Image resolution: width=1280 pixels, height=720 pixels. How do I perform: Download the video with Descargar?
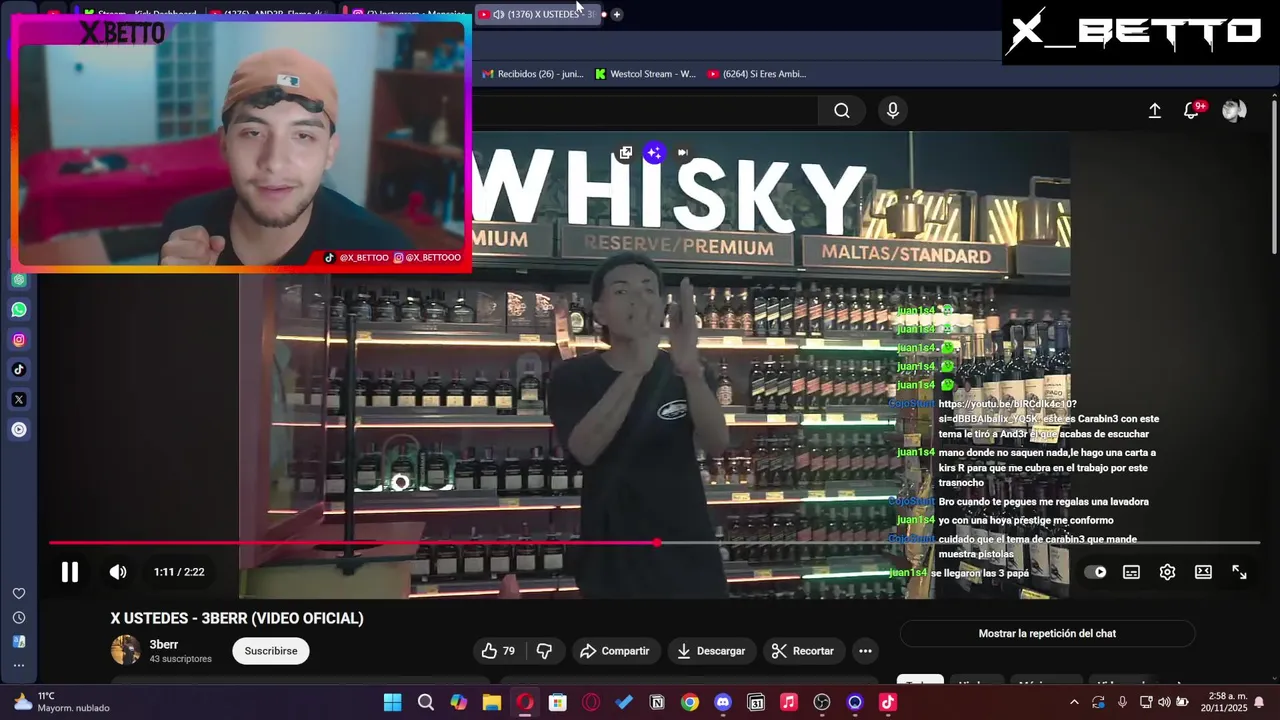tap(711, 651)
